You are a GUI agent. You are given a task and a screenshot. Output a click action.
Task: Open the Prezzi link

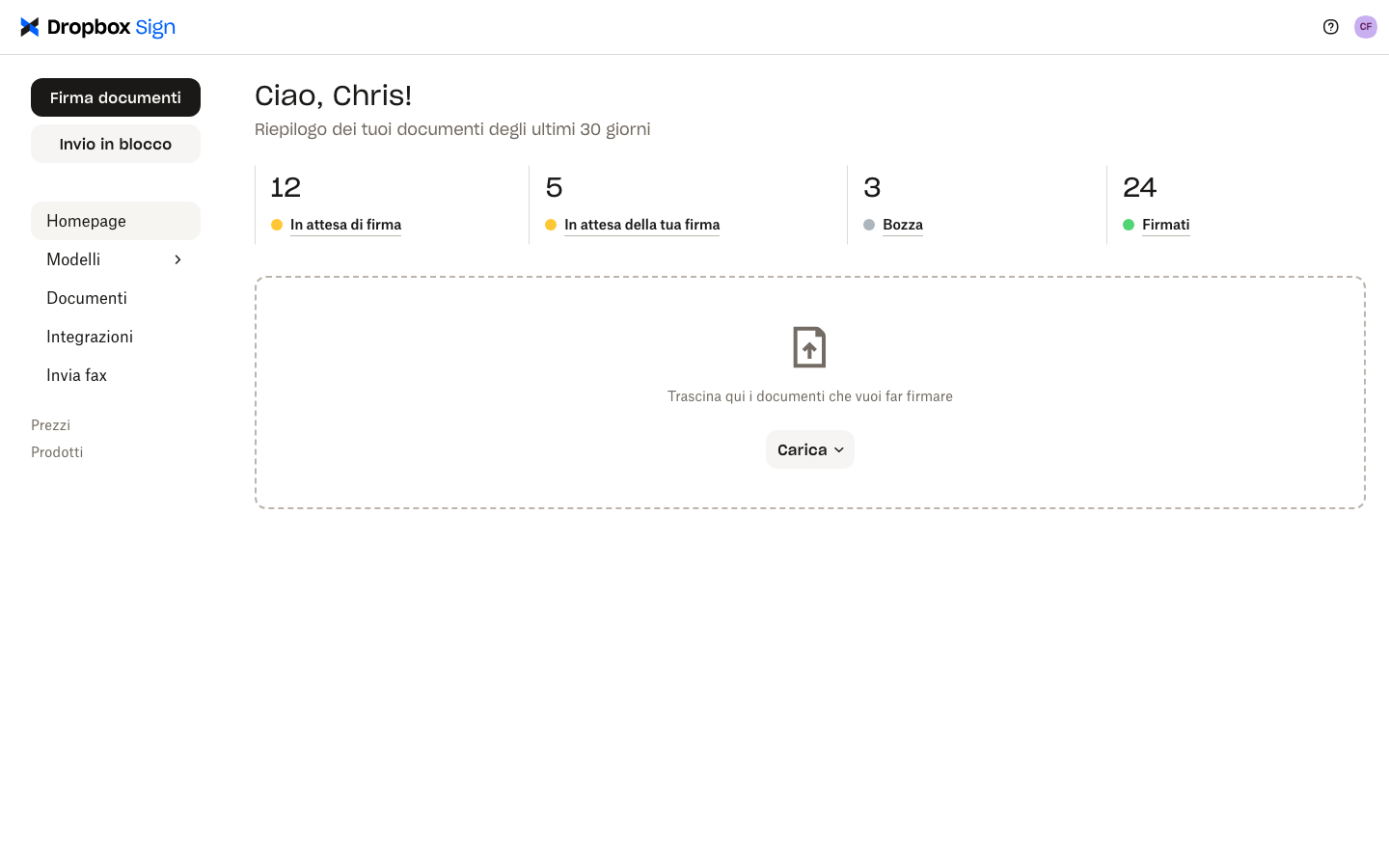[50, 425]
